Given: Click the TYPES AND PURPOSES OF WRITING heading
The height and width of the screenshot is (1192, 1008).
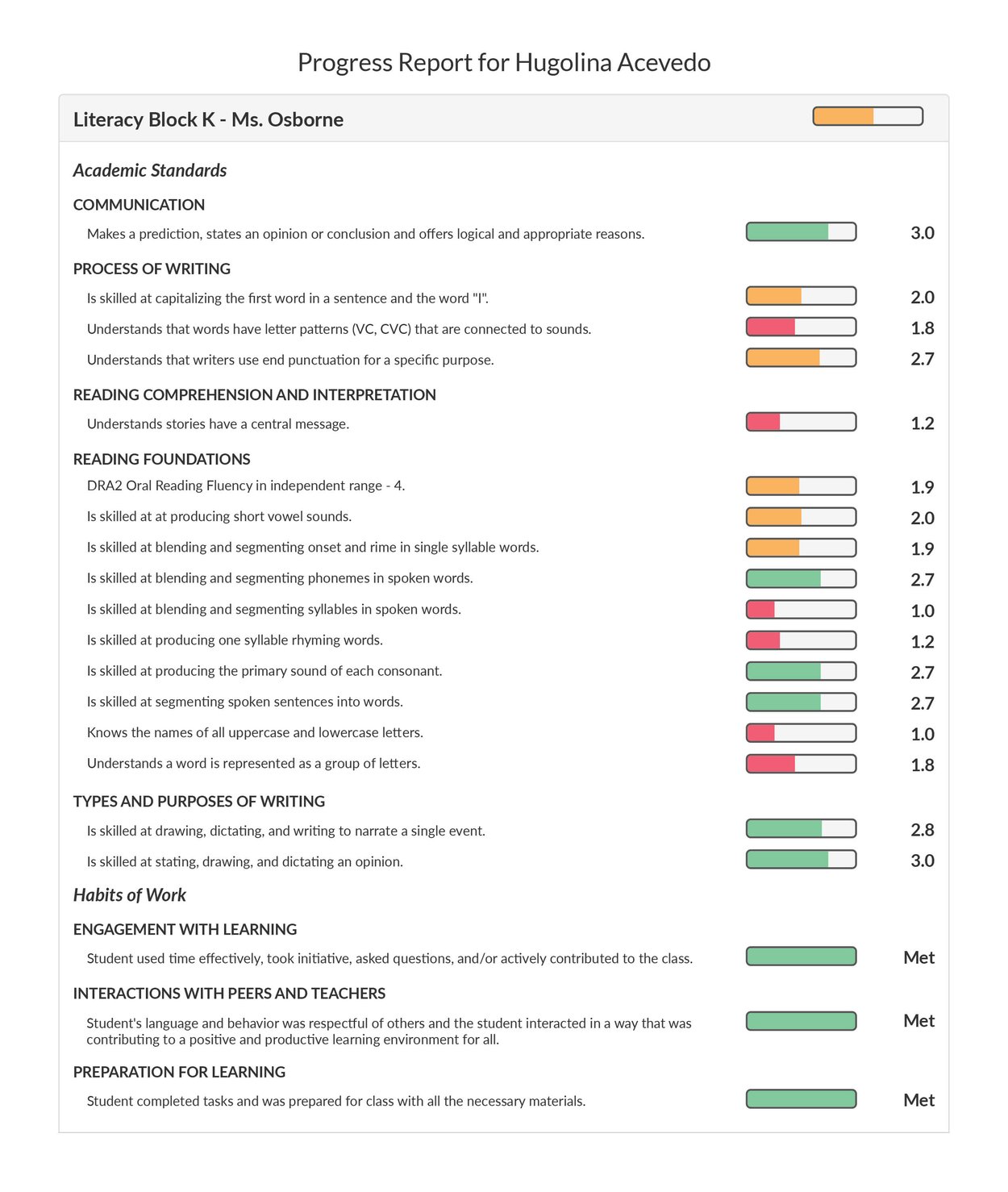Looking at the screenshot, I should tap(198, 801).
